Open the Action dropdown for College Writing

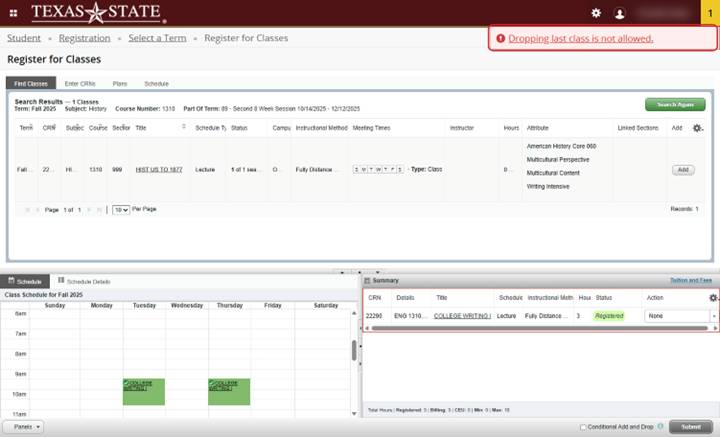(680, 316)
